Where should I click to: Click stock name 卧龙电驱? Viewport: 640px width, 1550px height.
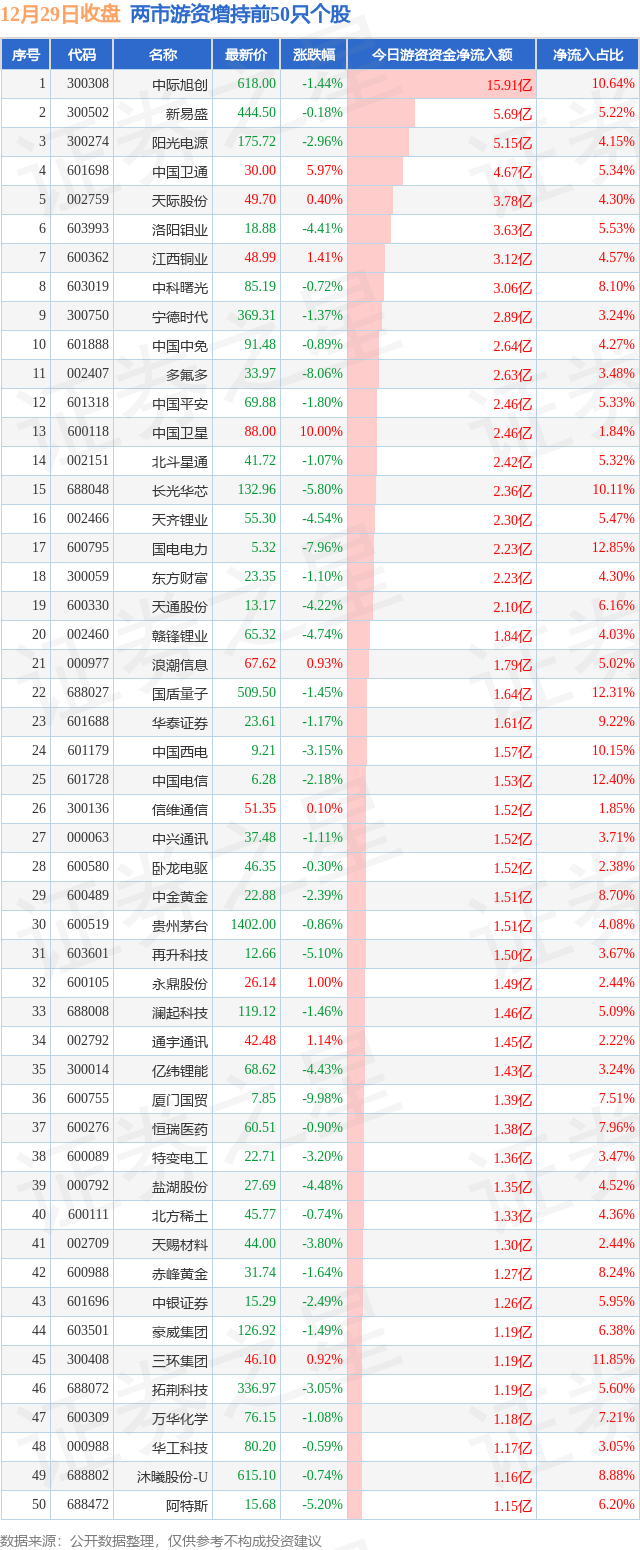(x=180, y=867)
